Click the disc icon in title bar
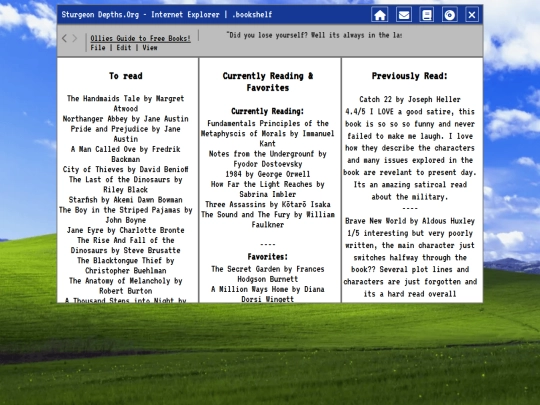540x405 pixels. coord(449,15)
